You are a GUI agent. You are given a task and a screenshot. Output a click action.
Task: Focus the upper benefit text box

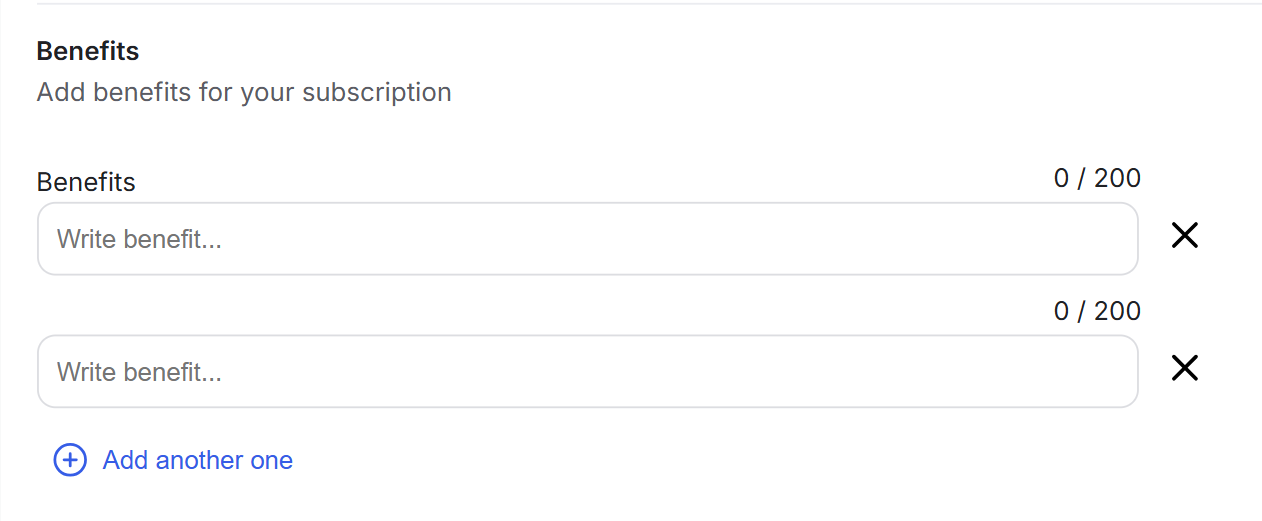(x=587, y=239)
